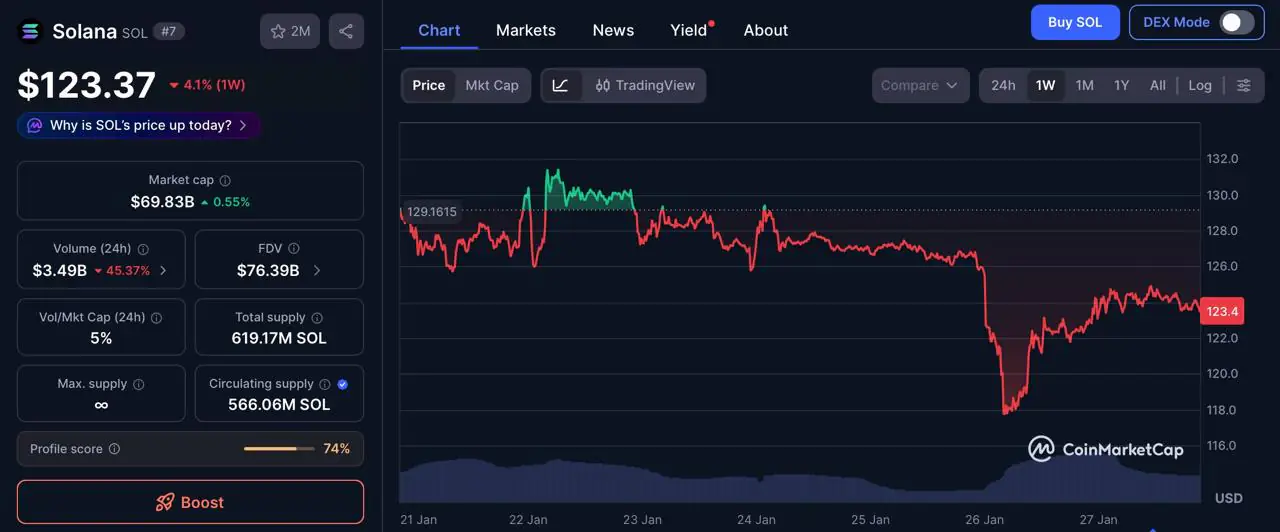Open the News tab
Viewport: 1280px width, 532px height.
coord(613,30)
